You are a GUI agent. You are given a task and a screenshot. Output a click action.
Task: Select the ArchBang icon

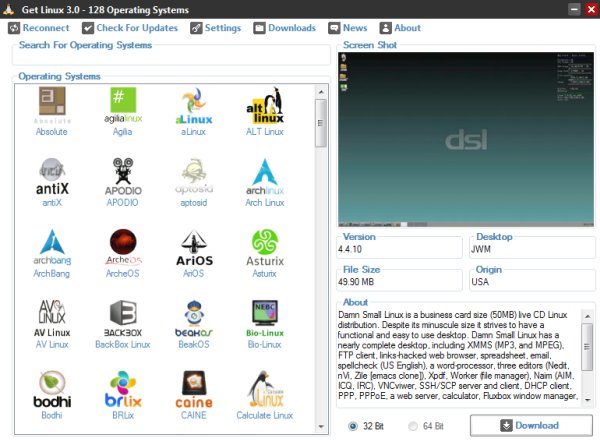tap(52, 248)
